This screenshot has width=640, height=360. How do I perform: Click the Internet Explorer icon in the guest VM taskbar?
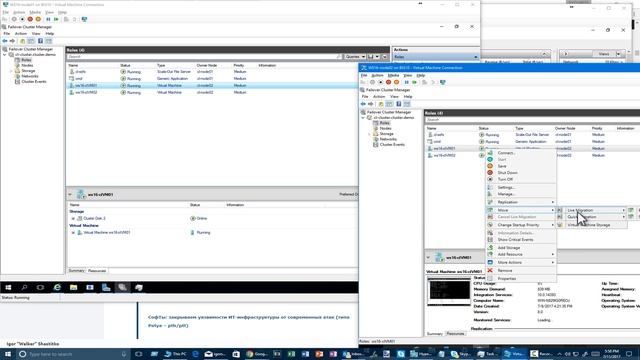[57, 287]
